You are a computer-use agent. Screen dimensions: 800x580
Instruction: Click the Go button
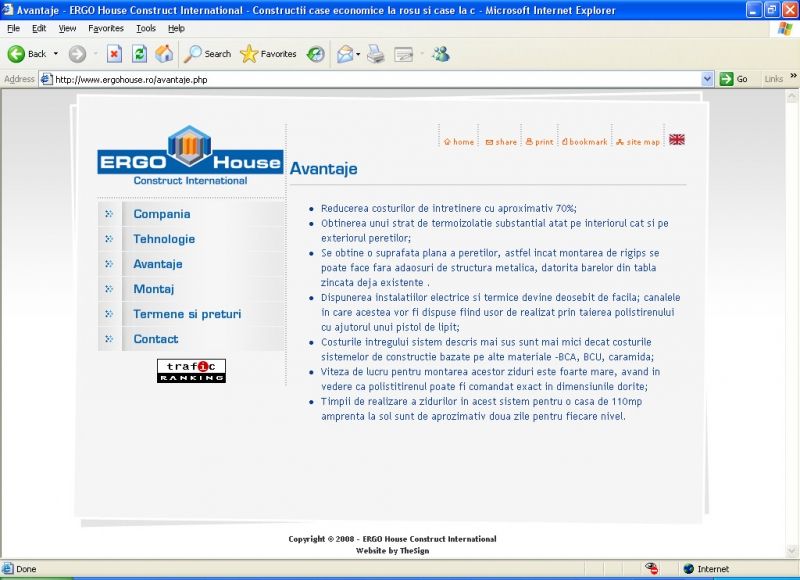(734, 79)
